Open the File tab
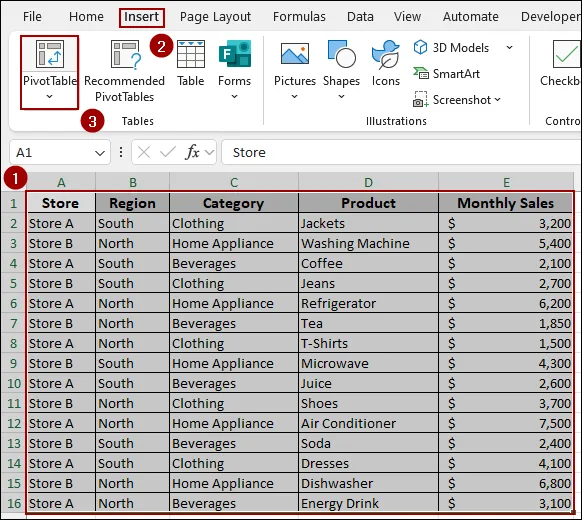The width and height of the screenshot is (582, 520). (32, 17)
